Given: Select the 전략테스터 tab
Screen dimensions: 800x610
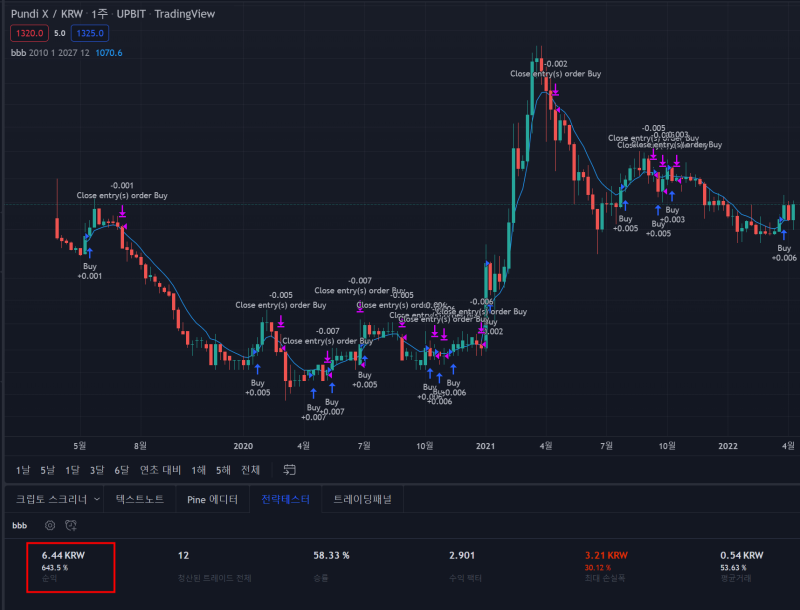Looking at the screenshot, I should [285, 499].
